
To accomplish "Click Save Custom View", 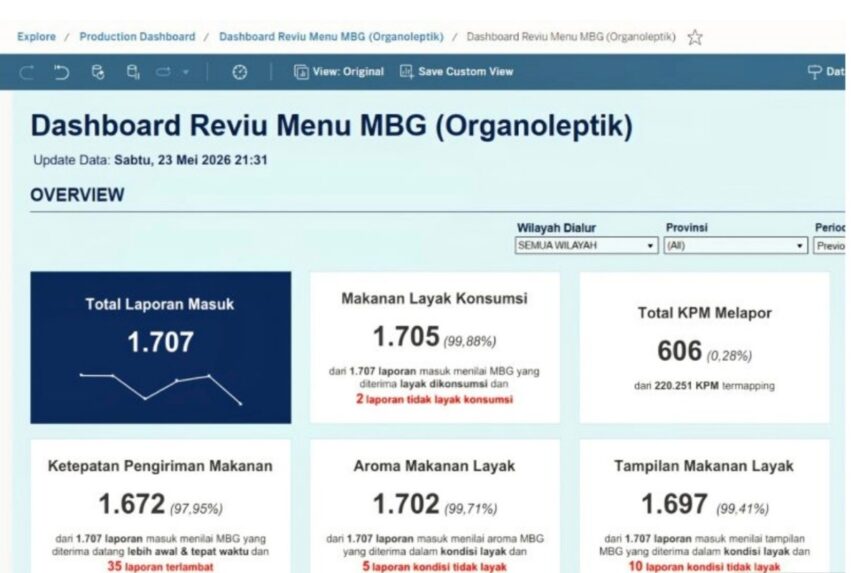I will pos(456,72).
